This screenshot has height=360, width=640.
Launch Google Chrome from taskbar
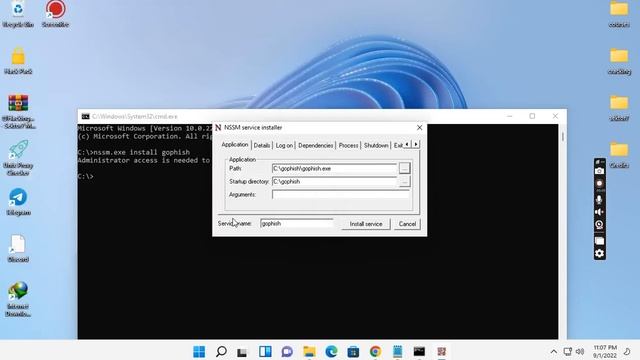[x=376, y=351]
